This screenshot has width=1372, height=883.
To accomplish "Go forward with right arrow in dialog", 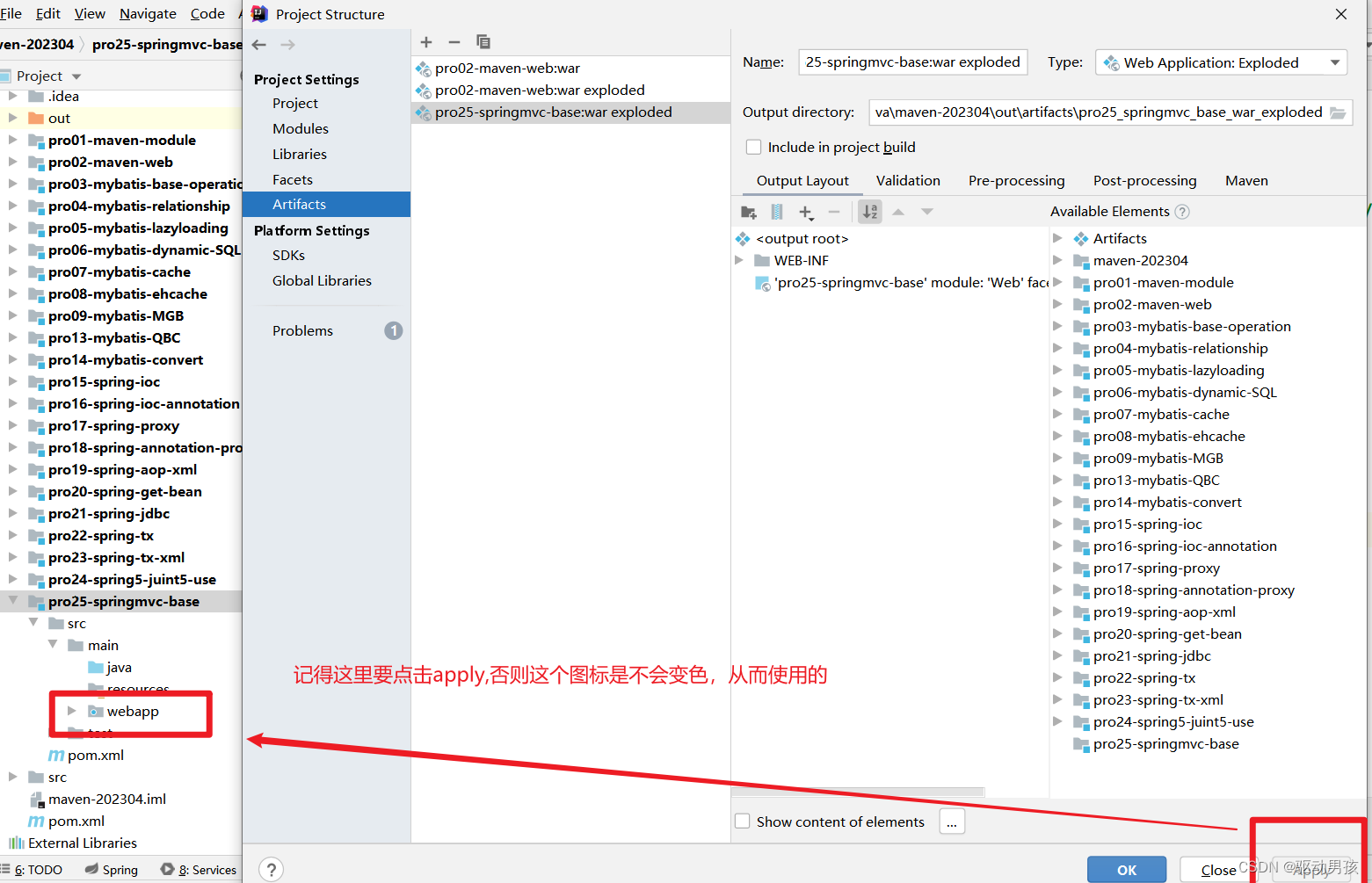I will [287, 45].
